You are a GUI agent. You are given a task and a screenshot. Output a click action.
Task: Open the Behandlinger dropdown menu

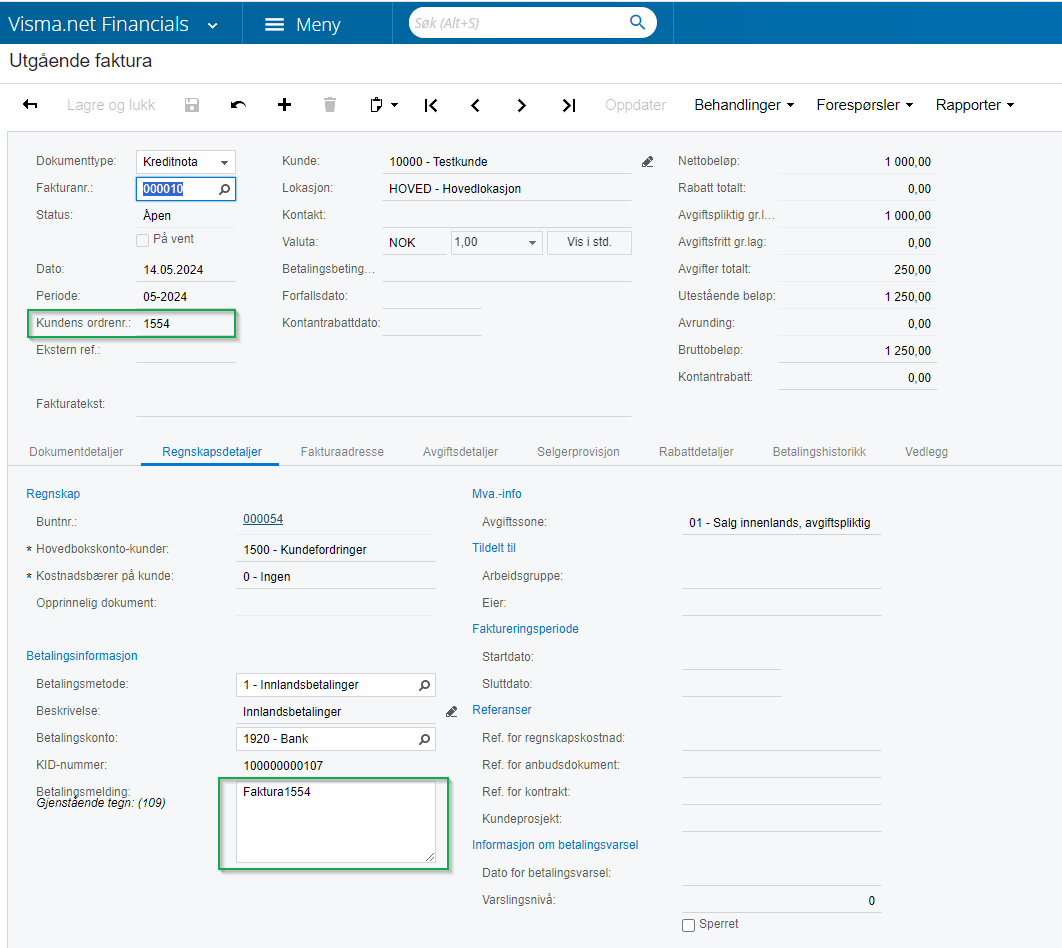tap(744, 105)
